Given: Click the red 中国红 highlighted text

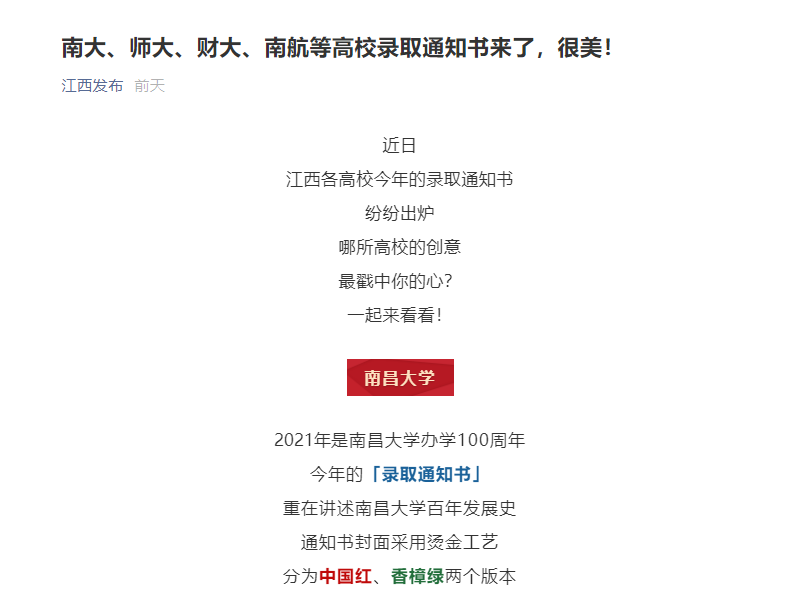Looking at the screenshot, I should coord(345,577).
